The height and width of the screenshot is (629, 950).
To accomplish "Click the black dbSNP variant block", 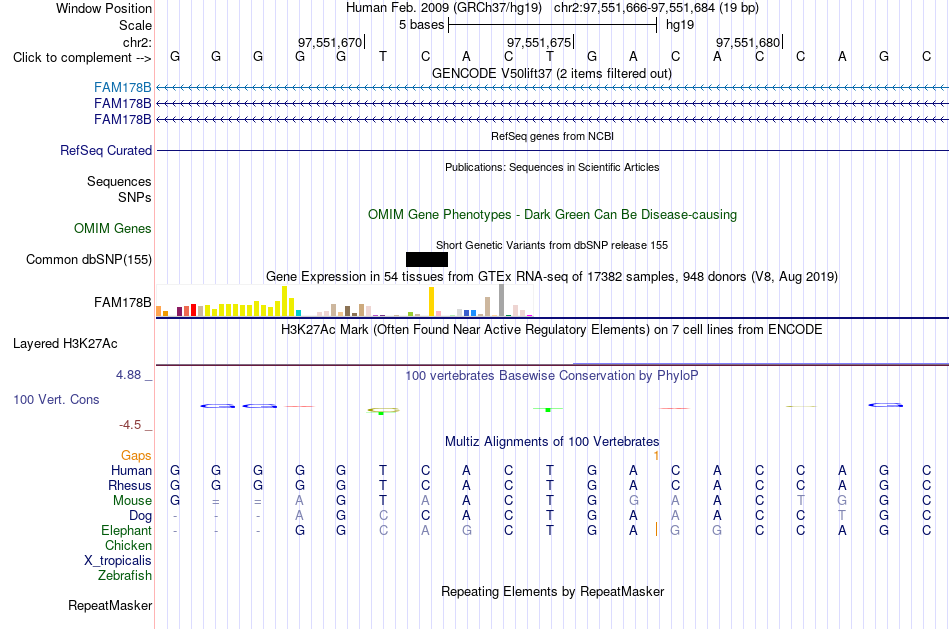I will tap(427, 259).
